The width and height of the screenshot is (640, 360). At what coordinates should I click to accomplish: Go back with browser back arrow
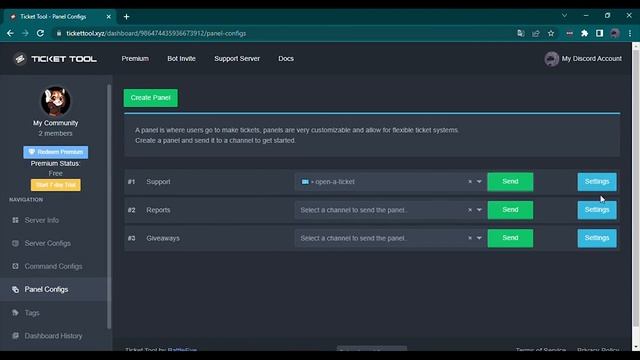(x=10, y=33)
